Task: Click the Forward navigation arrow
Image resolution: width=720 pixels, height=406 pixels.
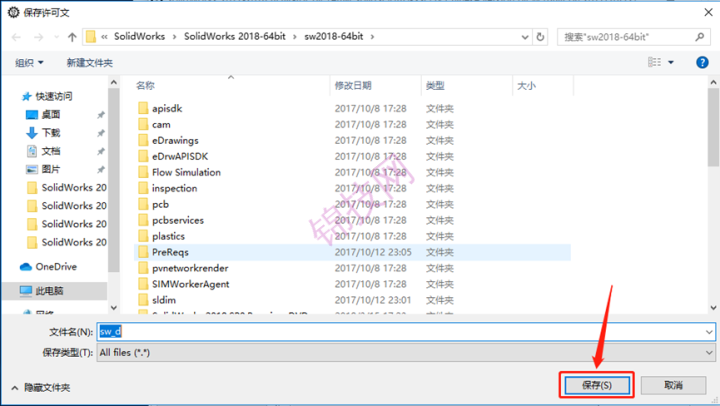Action: (x=39, y=37)
